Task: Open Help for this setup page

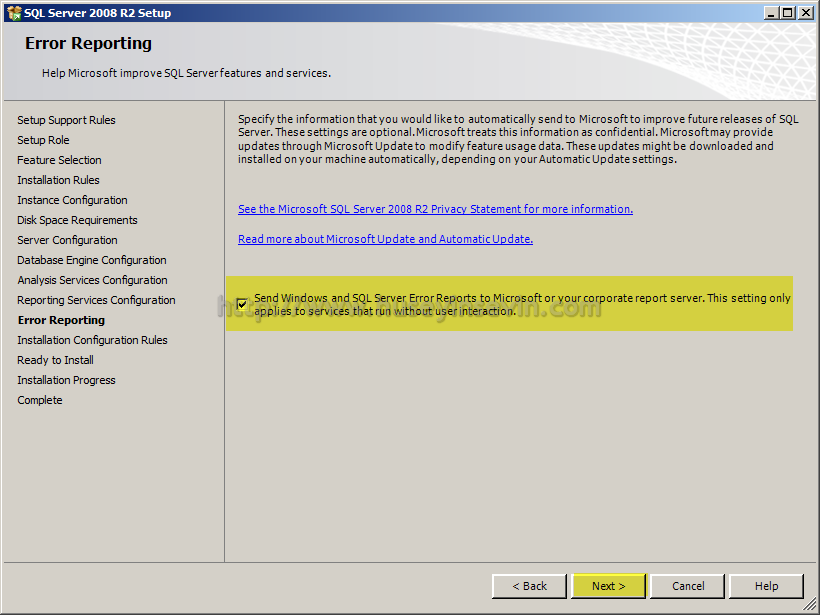Action: tap(766, 586)
